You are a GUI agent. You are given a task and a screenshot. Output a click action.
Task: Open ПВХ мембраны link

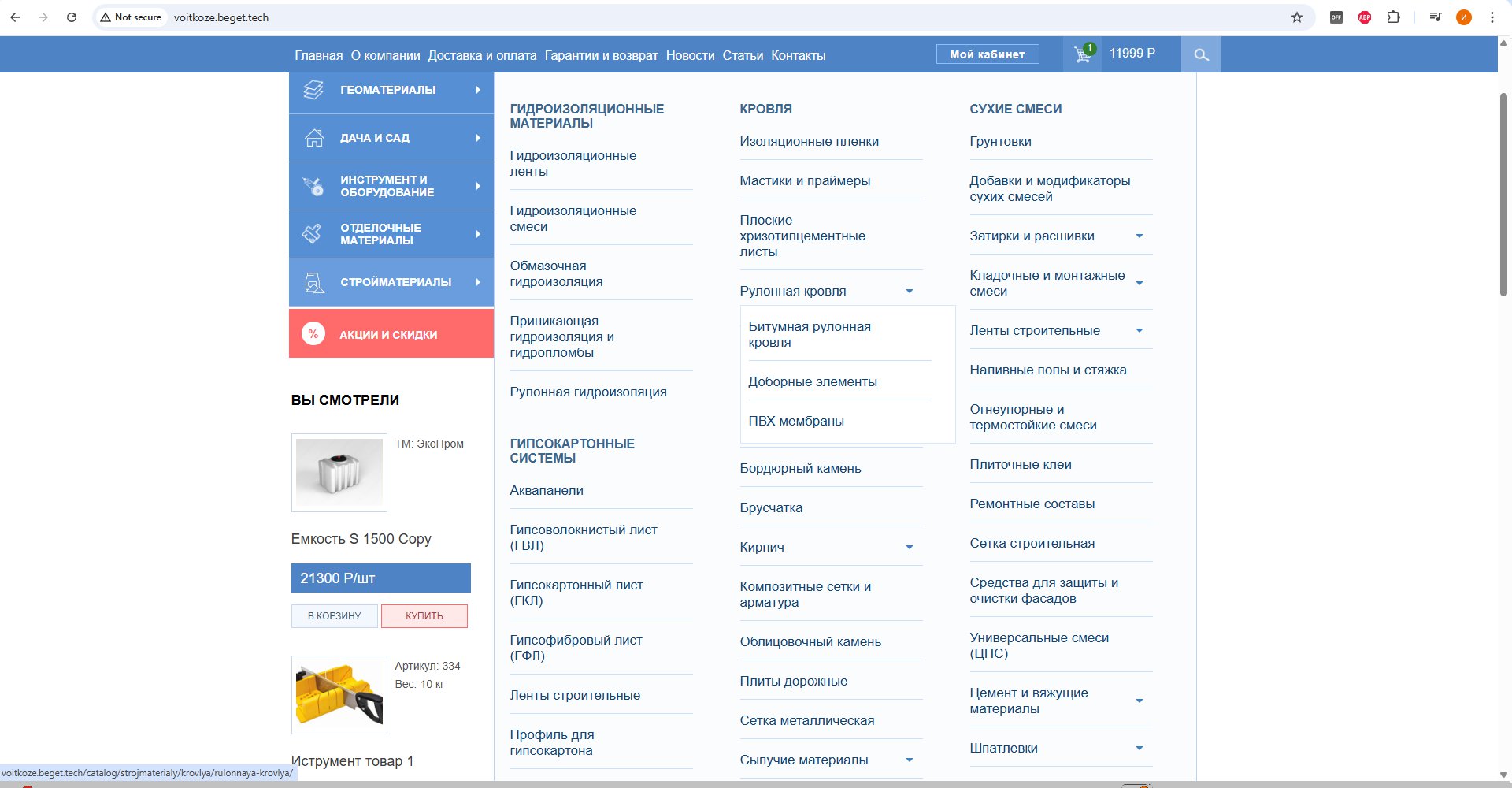pyautogui.click(x=796, y=421)
